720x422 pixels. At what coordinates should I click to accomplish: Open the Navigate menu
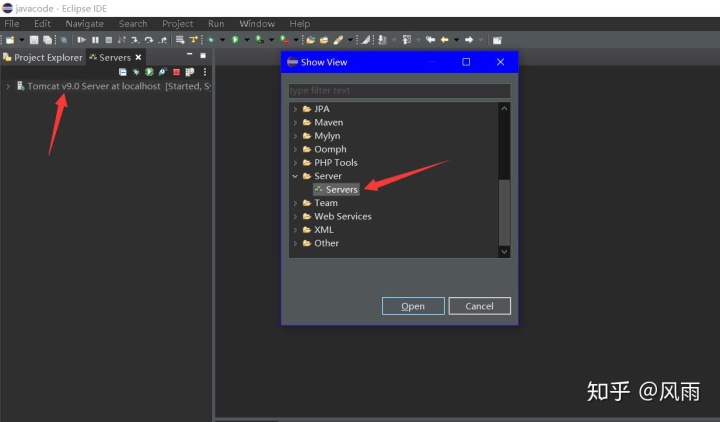(x=84, y=23)
